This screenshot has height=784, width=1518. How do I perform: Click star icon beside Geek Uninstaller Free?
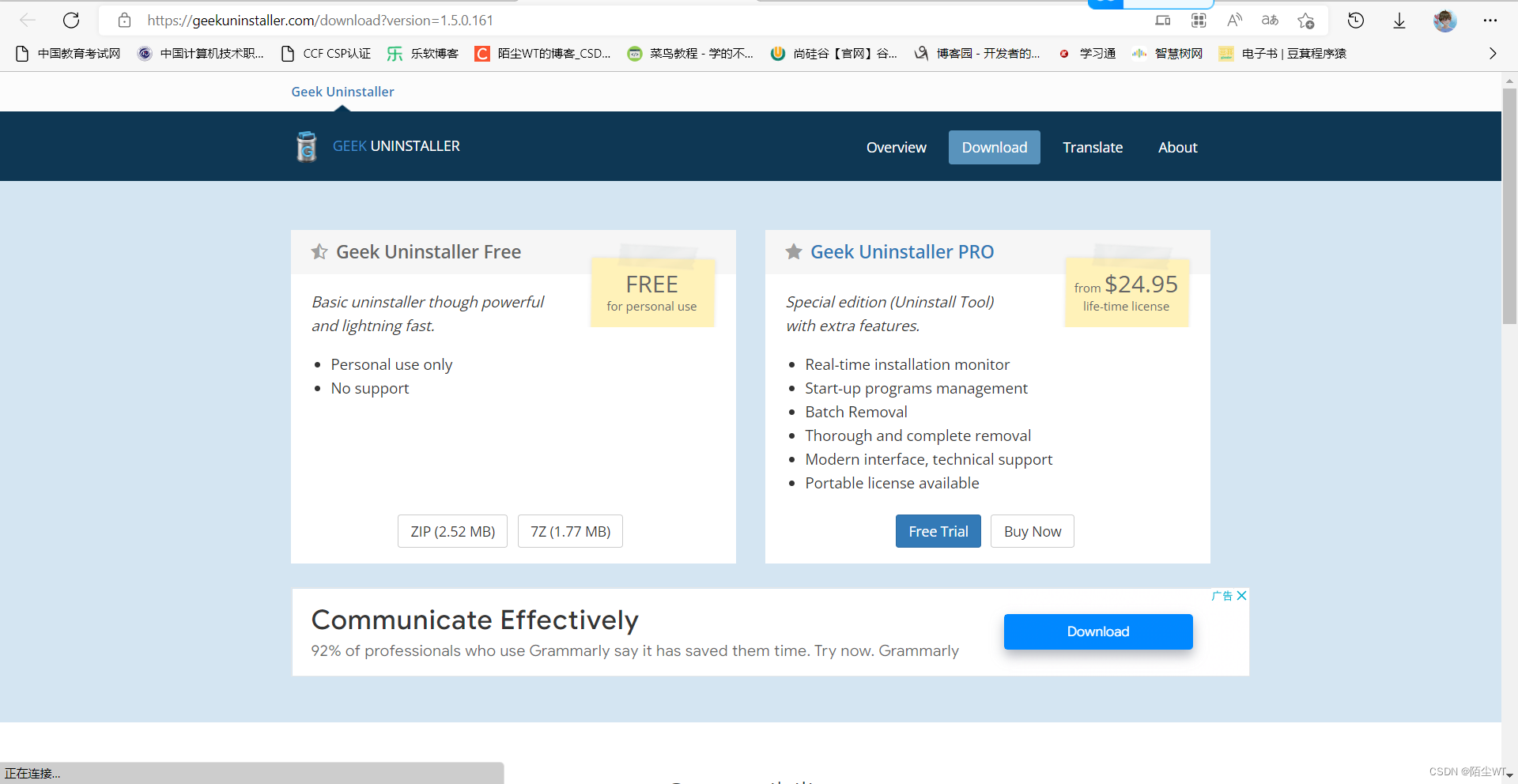tap(319, 252)
